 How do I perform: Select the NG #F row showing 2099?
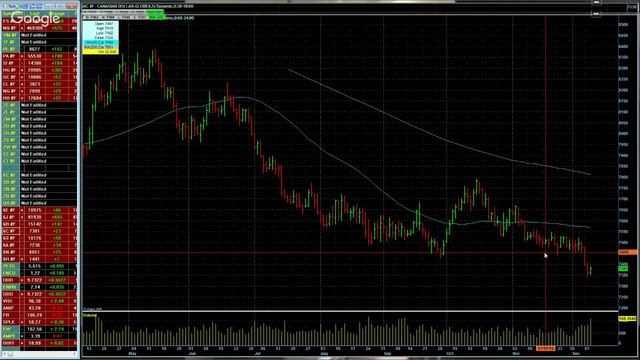pyautogui.click(x=39, y=91)
